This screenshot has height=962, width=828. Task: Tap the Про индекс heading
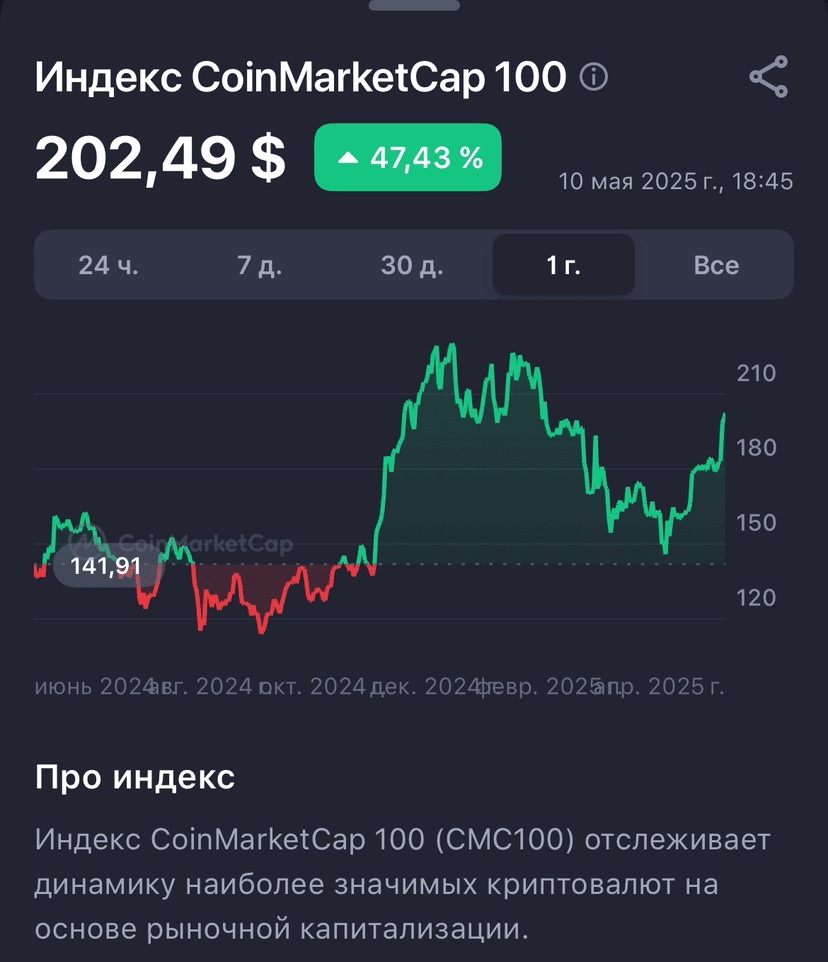135,777
